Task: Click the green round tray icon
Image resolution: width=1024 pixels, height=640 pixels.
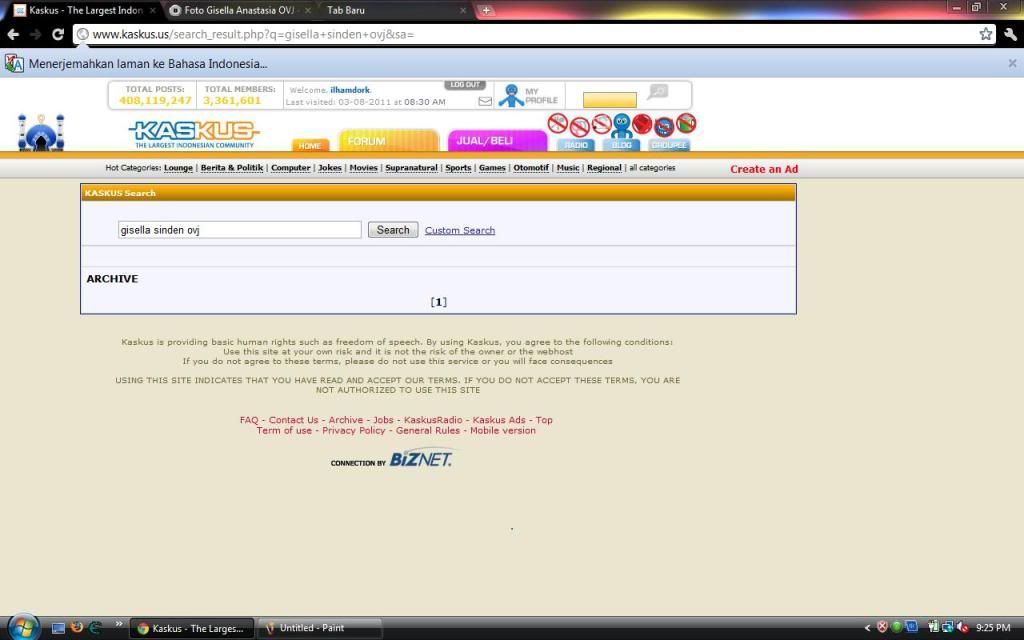Action: [897, 628]
